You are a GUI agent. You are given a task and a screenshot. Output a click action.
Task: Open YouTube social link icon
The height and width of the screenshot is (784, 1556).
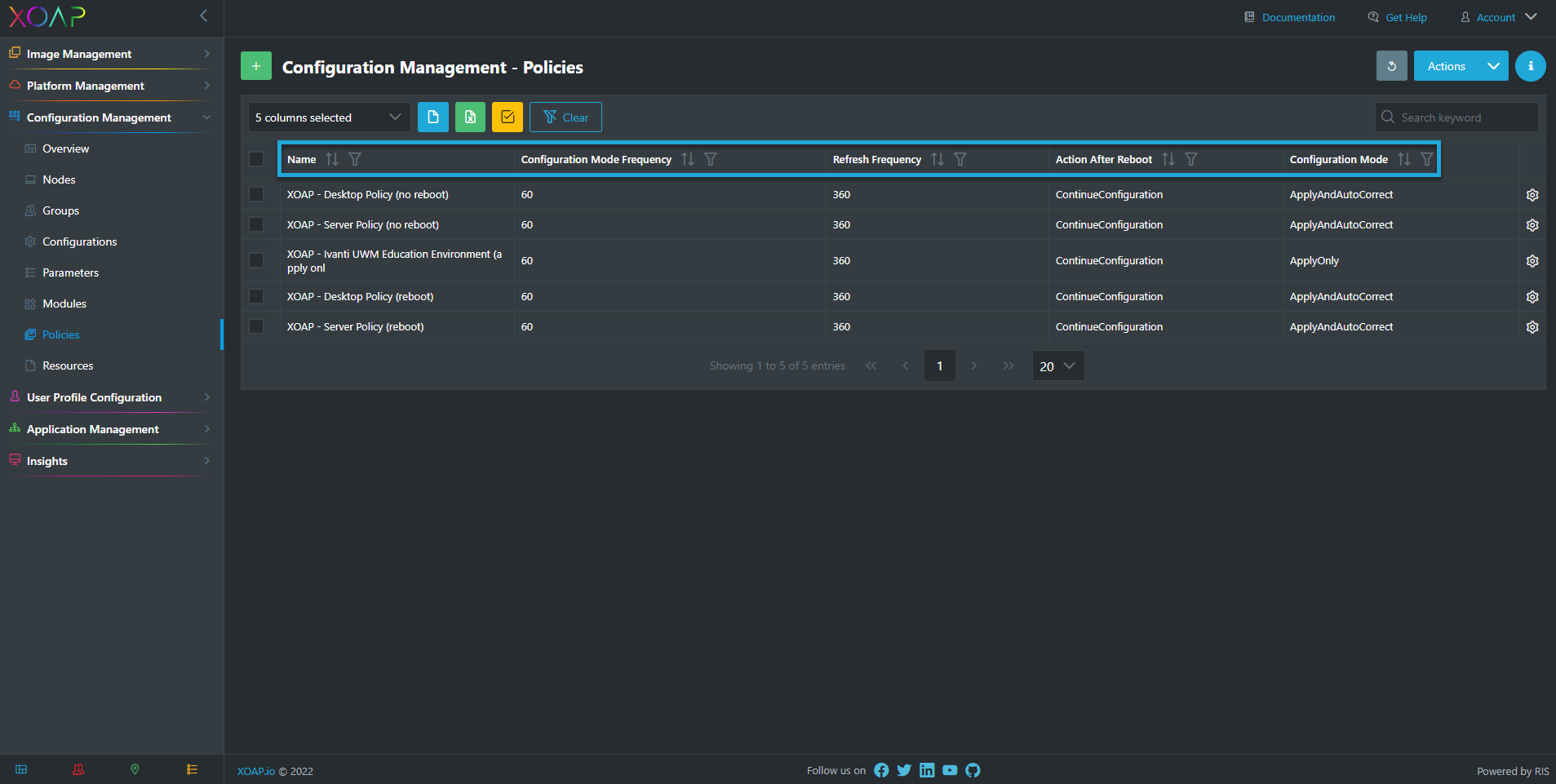[x=950, y=770]
